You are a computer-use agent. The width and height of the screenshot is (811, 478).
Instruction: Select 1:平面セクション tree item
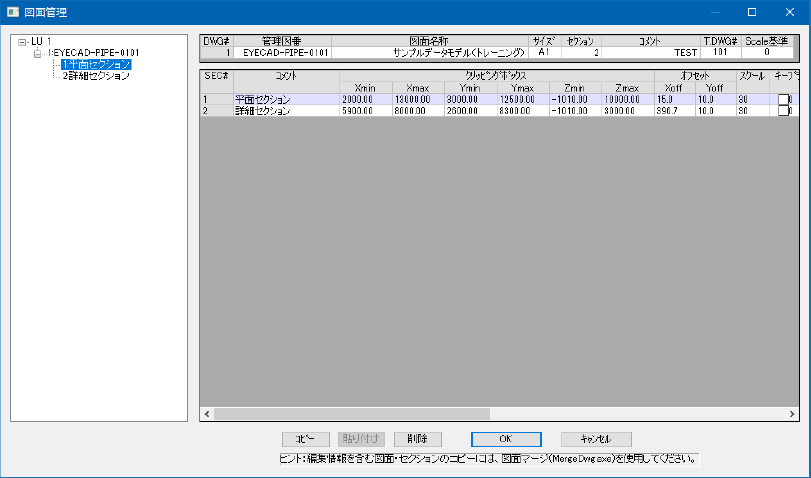point(96,64)
